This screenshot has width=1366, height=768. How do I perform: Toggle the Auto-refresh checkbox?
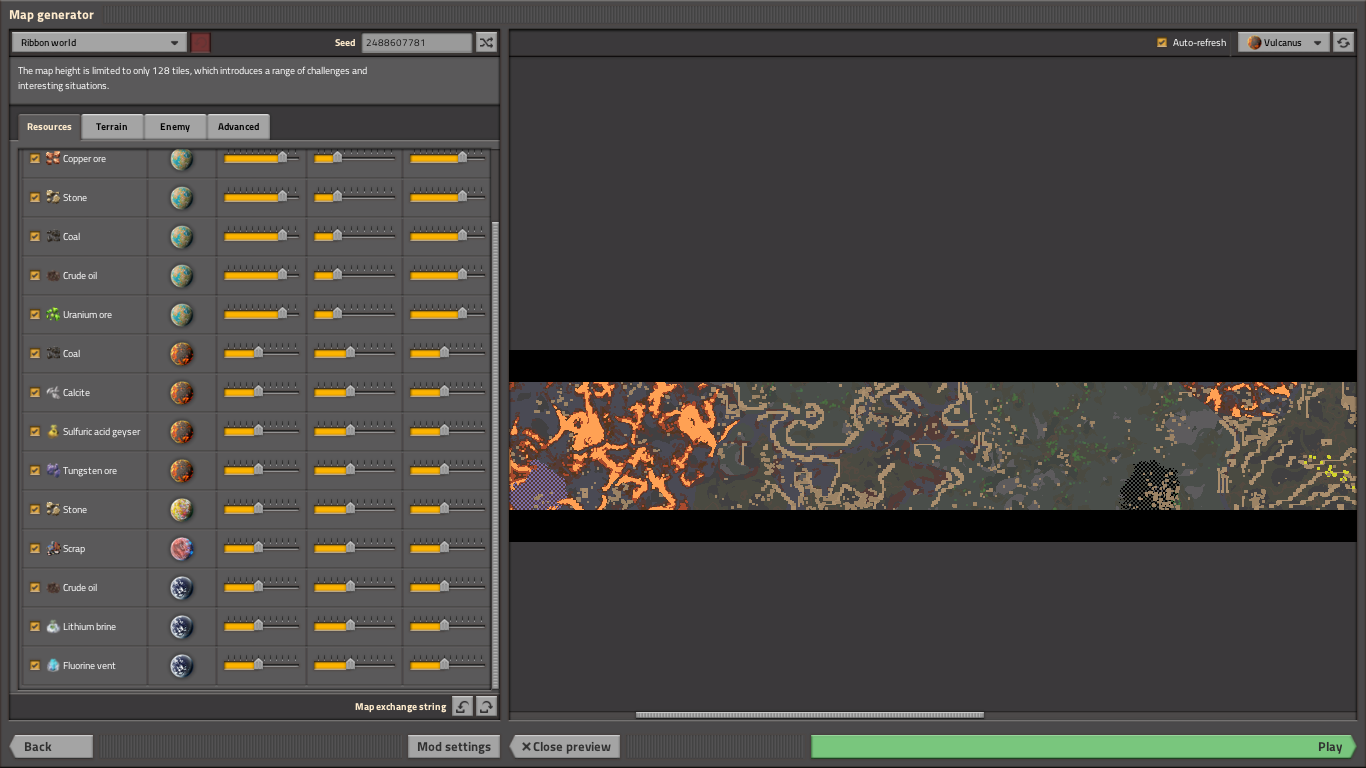[x=1162, y=42]
